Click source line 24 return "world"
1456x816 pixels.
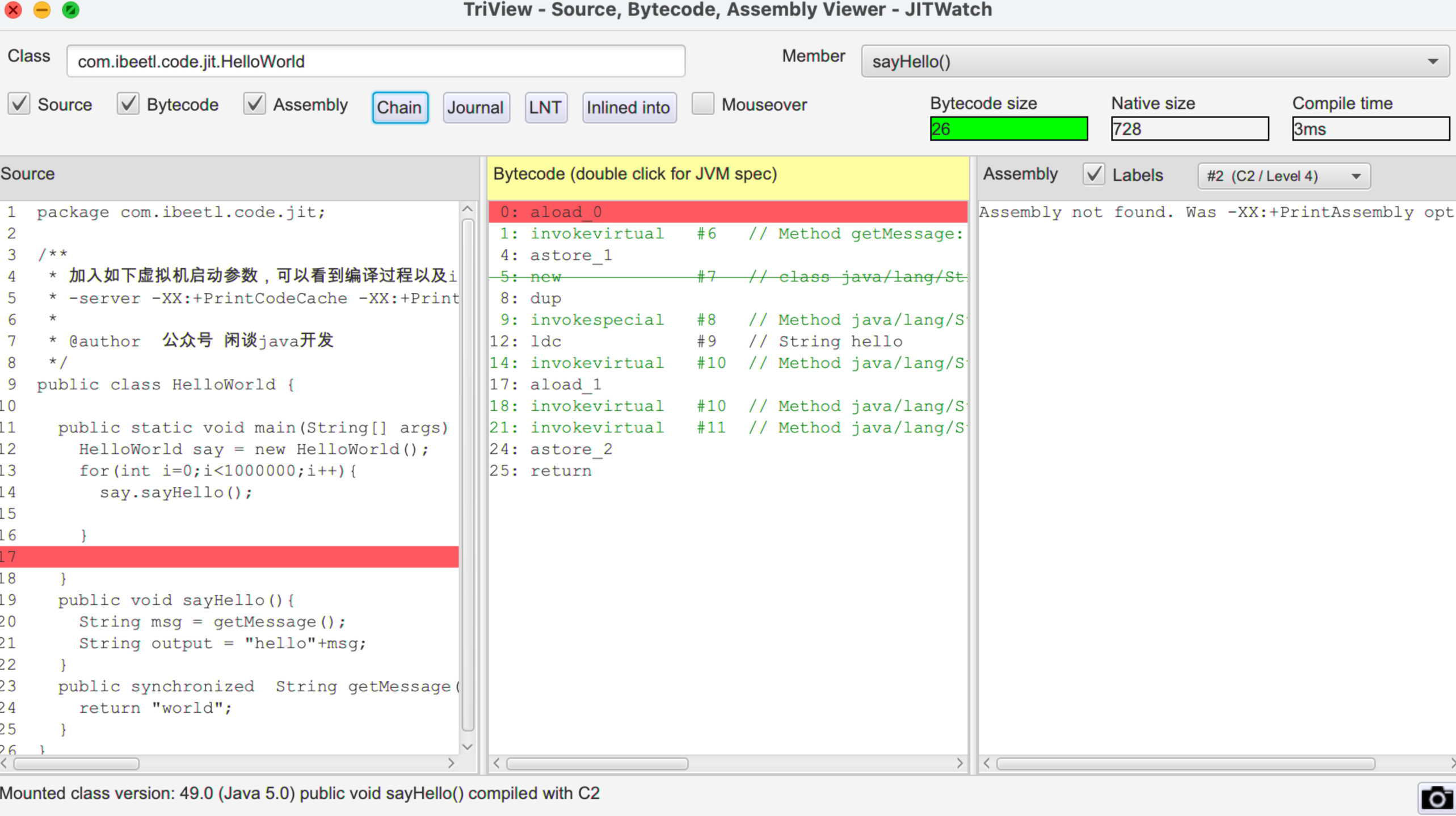tap(229, 708)
